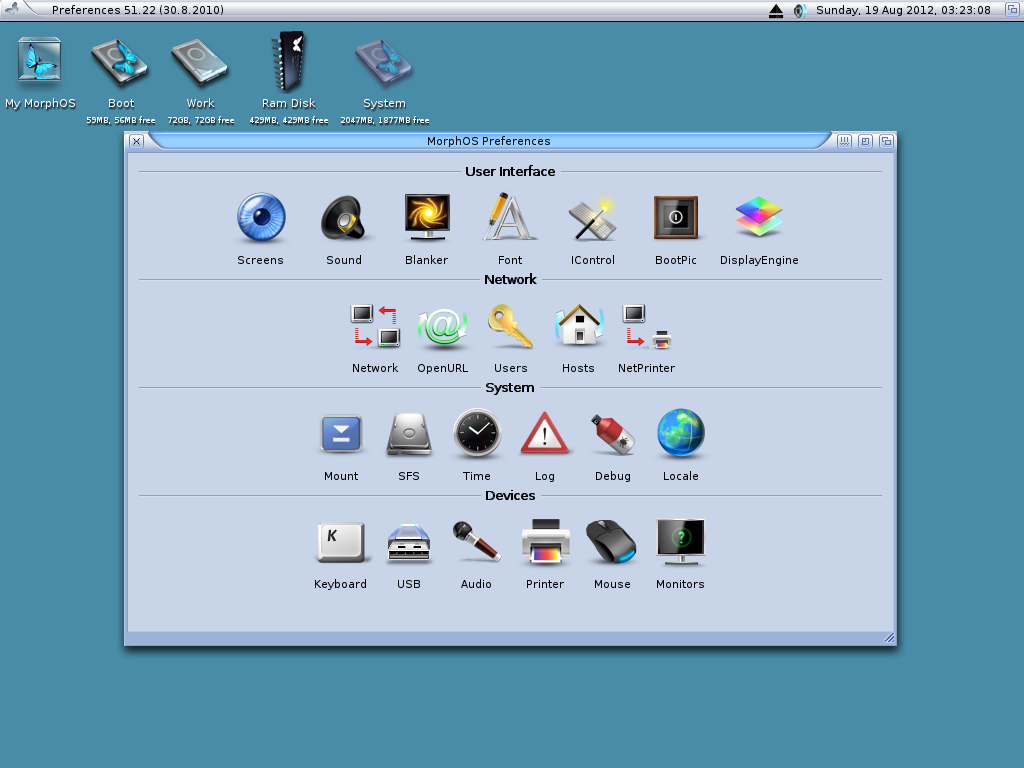Open Hosts house icon
1024x768 pixels.
579,325
